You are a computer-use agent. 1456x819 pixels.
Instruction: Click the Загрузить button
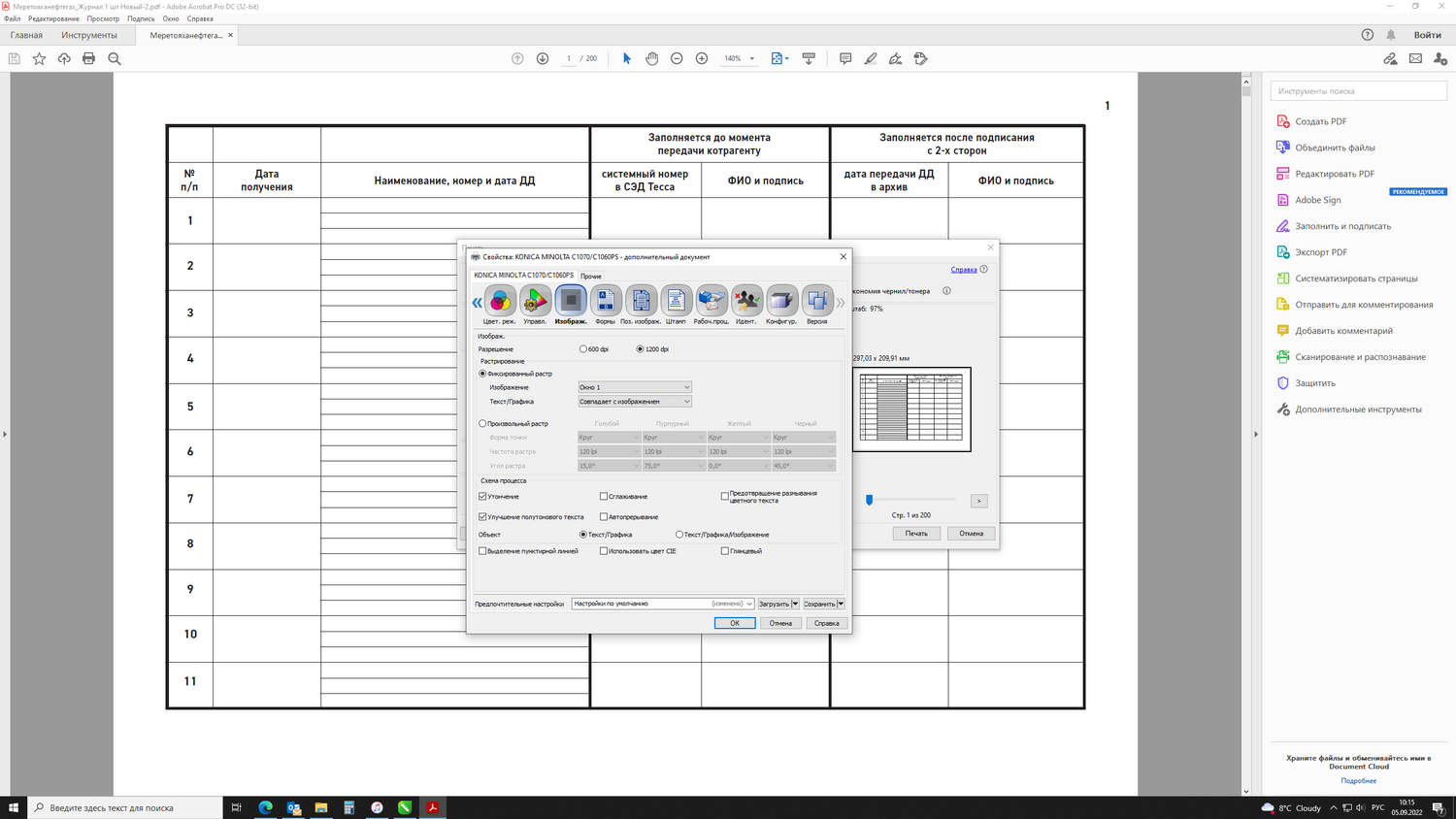point(774,604)
